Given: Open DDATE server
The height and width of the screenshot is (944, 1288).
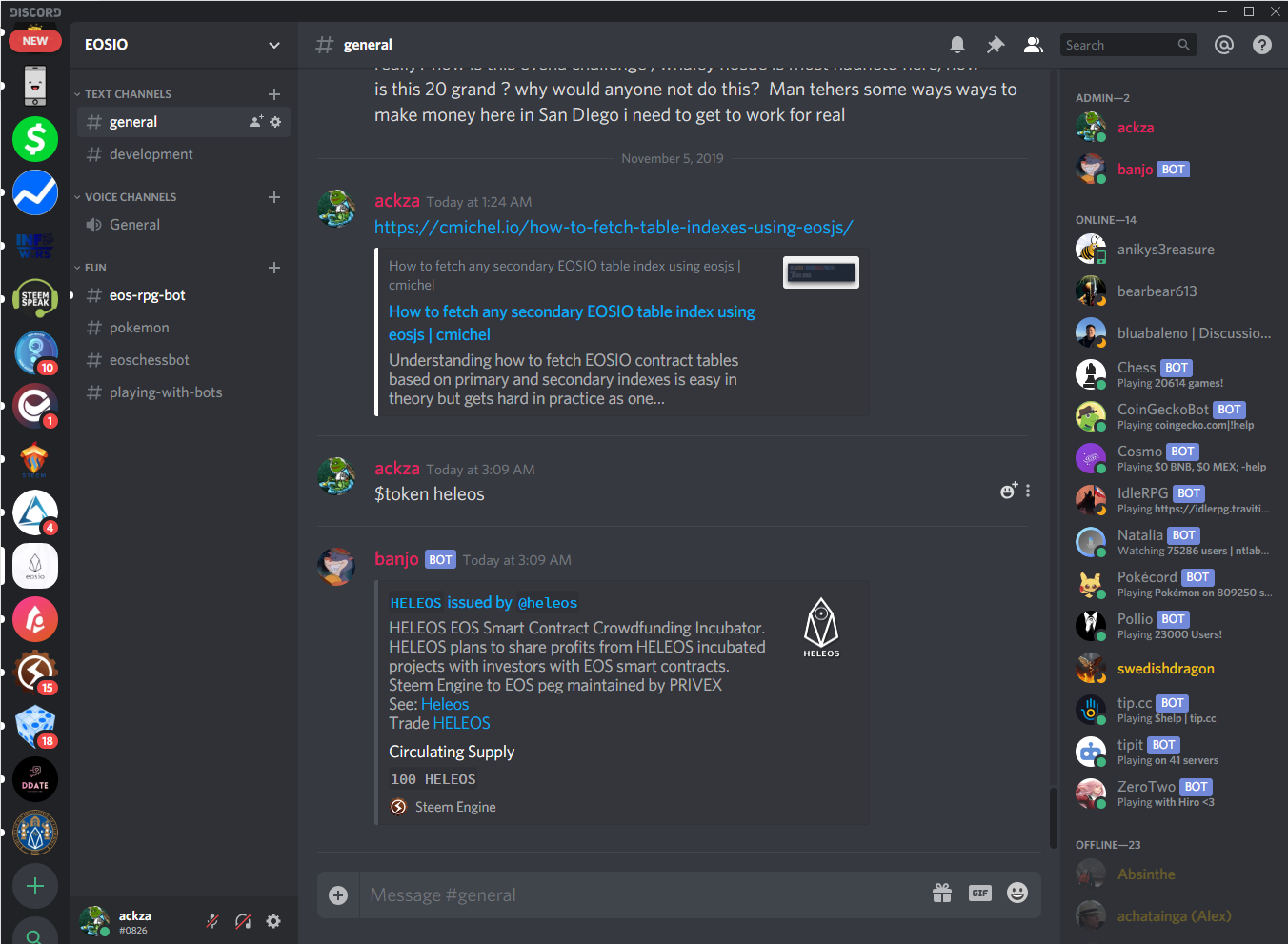Looking at the screenshot, I should [x=35, y=779].
